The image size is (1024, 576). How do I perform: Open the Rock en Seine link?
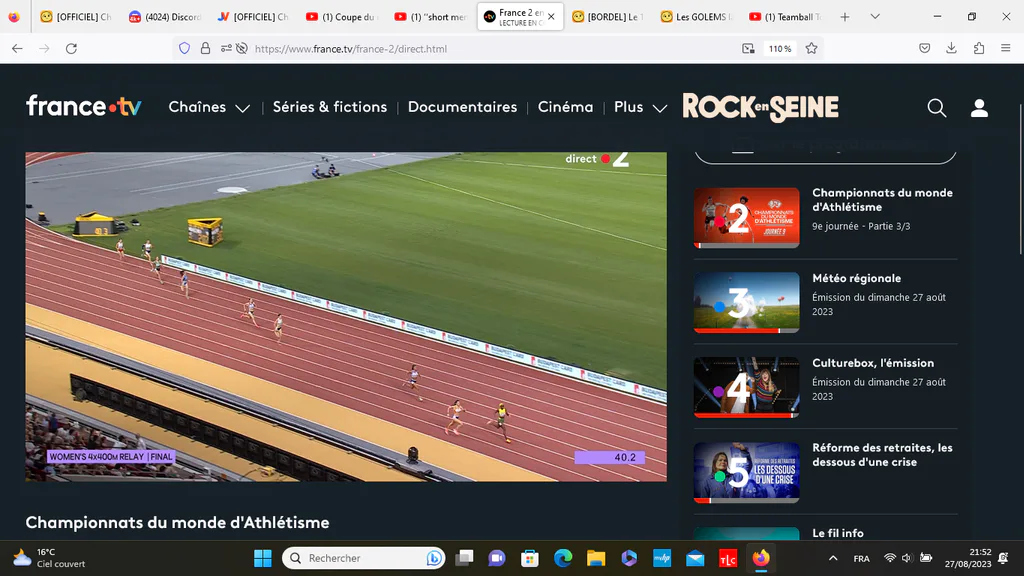[761, 108]
